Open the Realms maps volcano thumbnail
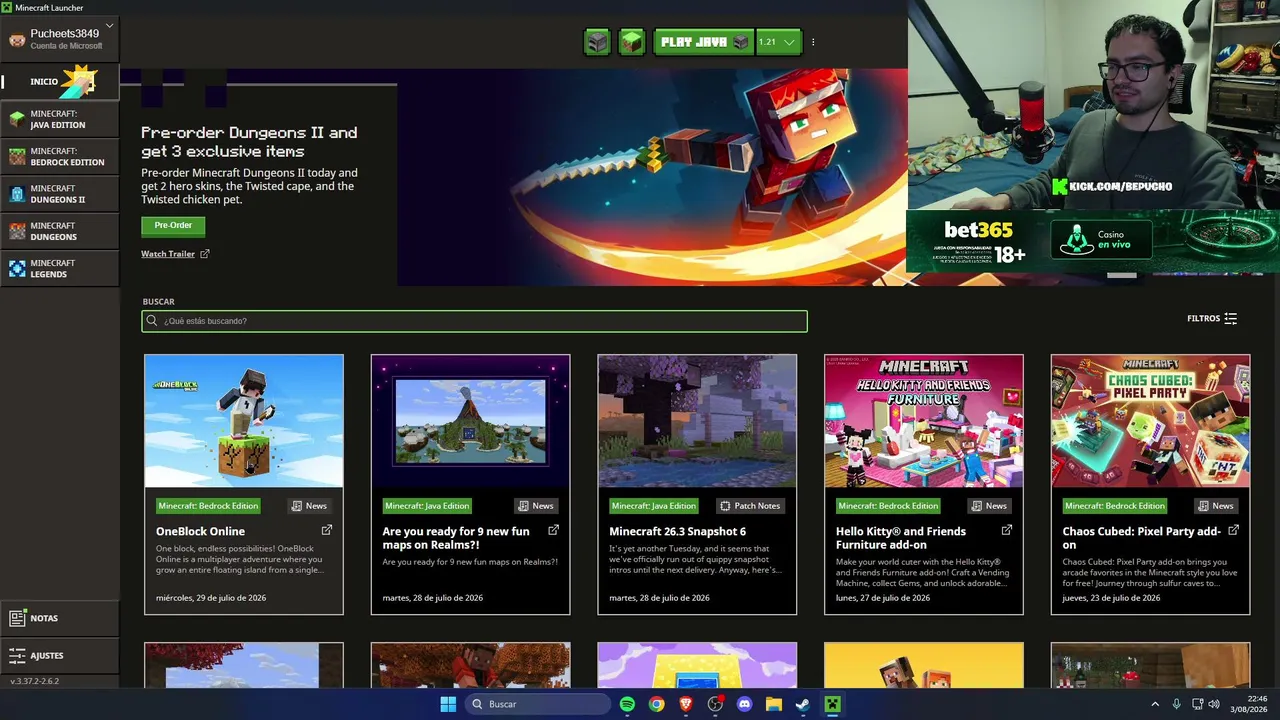This screenshot has height=720, width=1280. click(470, 421)
